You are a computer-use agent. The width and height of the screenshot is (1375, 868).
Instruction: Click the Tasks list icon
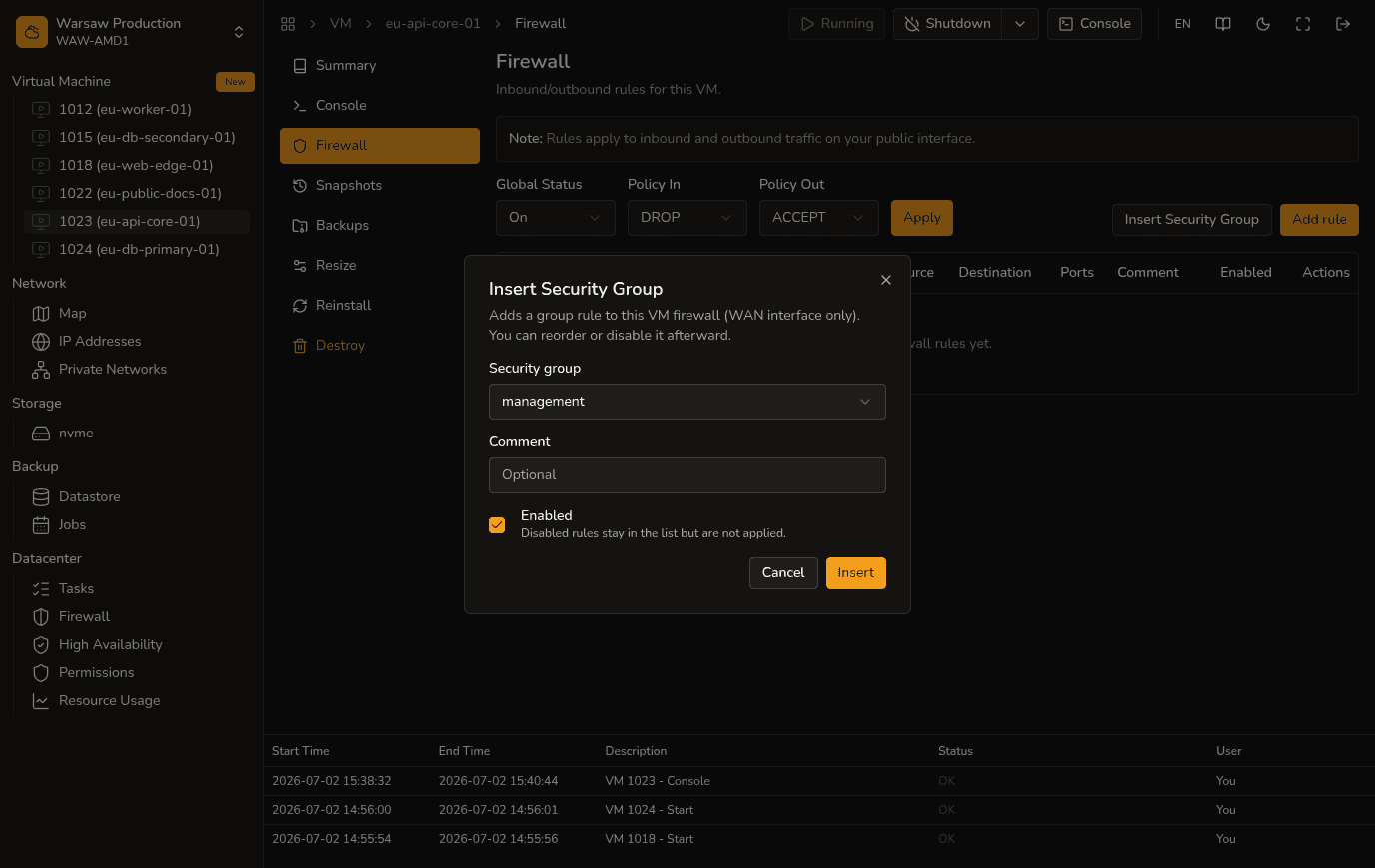pos(41,588)
